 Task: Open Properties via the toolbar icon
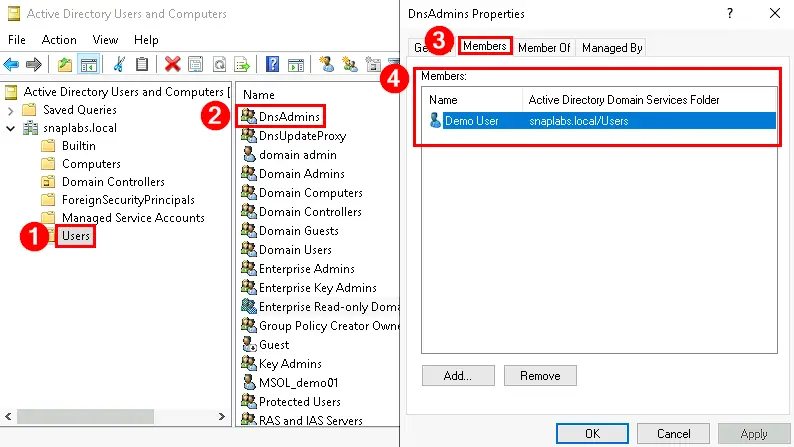tap(195, 64)
